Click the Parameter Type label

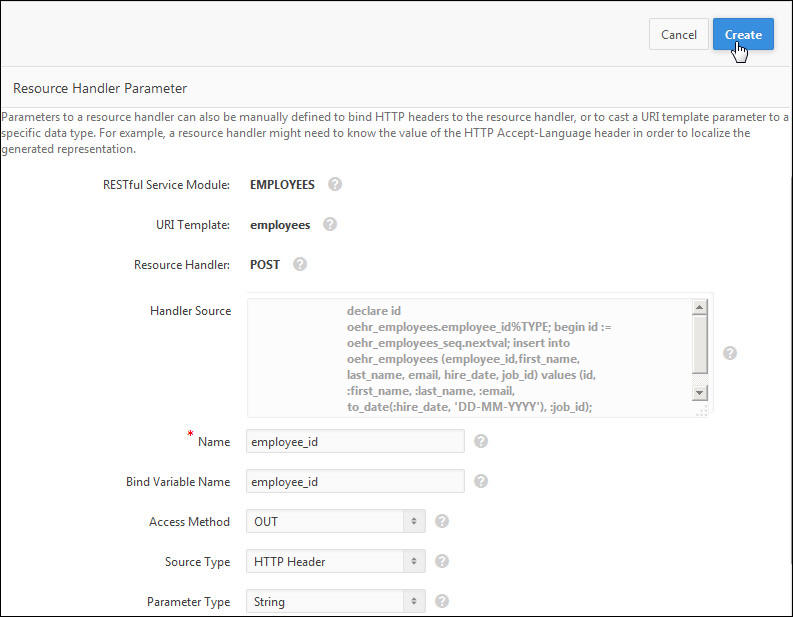click(189, 602)
